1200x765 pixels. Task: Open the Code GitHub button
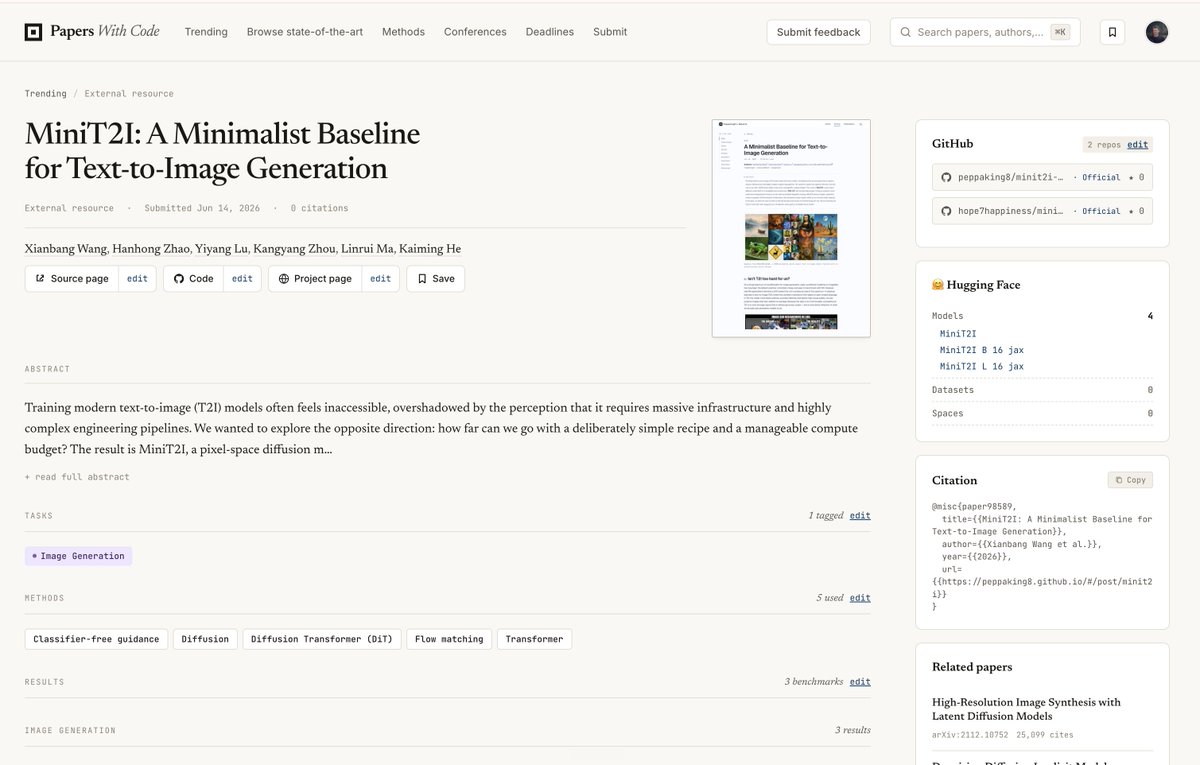click(x=193, y=279)
